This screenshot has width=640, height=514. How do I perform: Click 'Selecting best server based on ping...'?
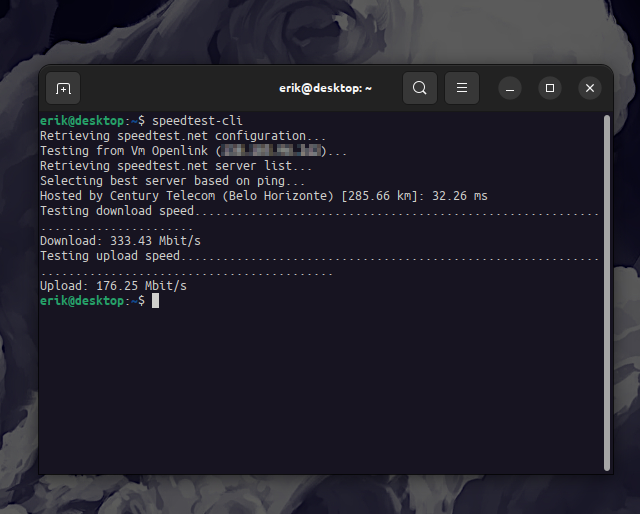(x=172, y=181)
